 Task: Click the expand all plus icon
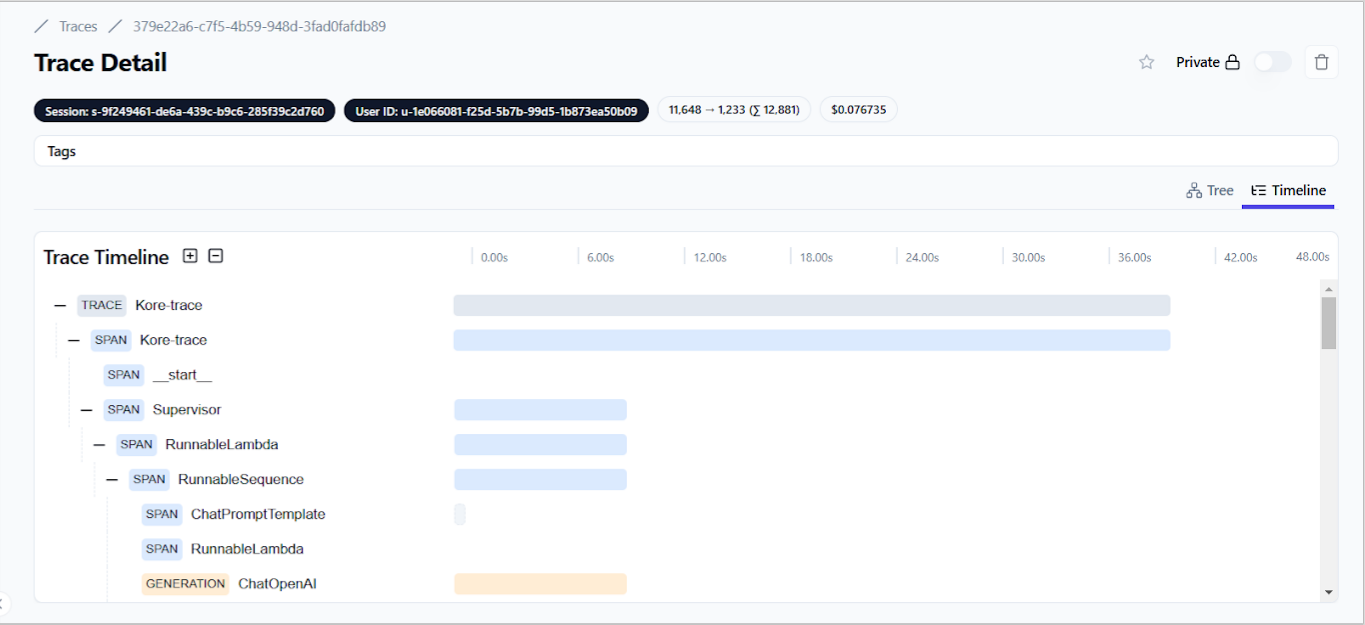(x=190, y=256)
